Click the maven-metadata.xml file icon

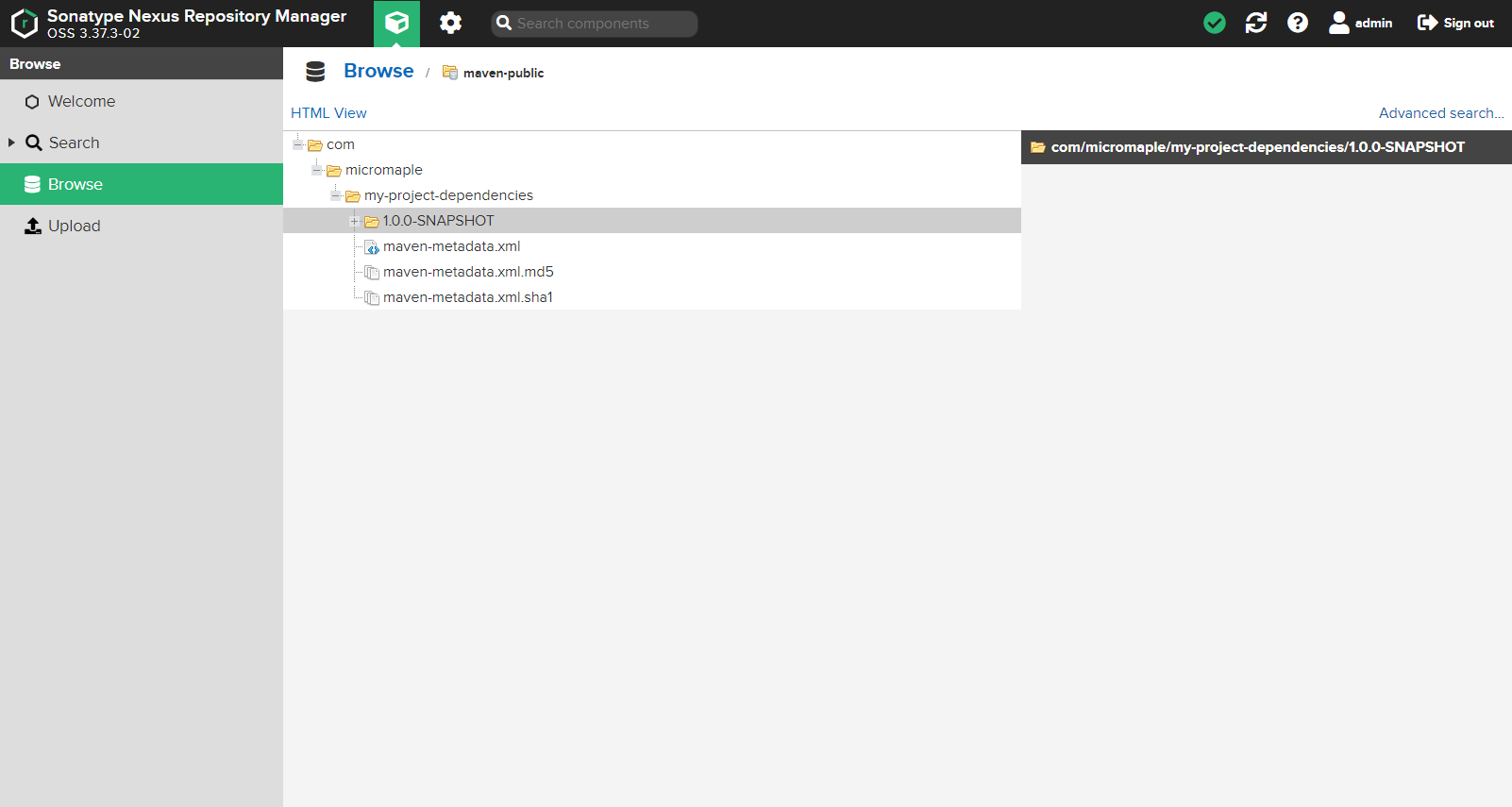[x=372, y=247]
